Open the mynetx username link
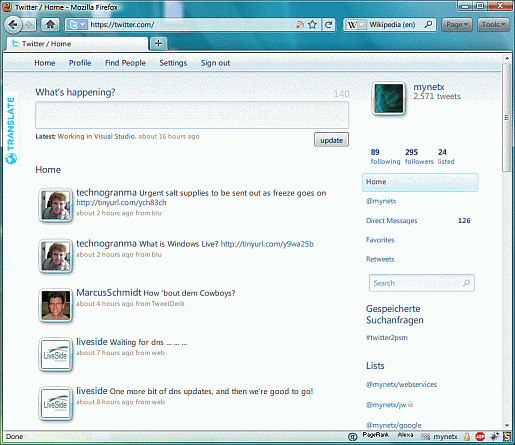Viewport: 515px width, 445px height. pos(429,87)
